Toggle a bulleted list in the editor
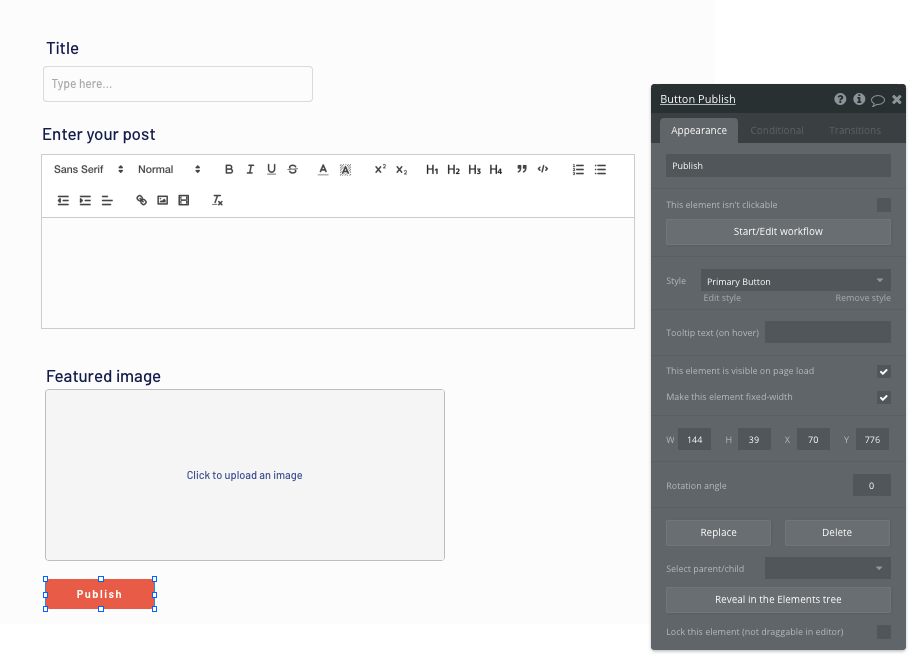The image size is (910, 656). tap(600, 169)
